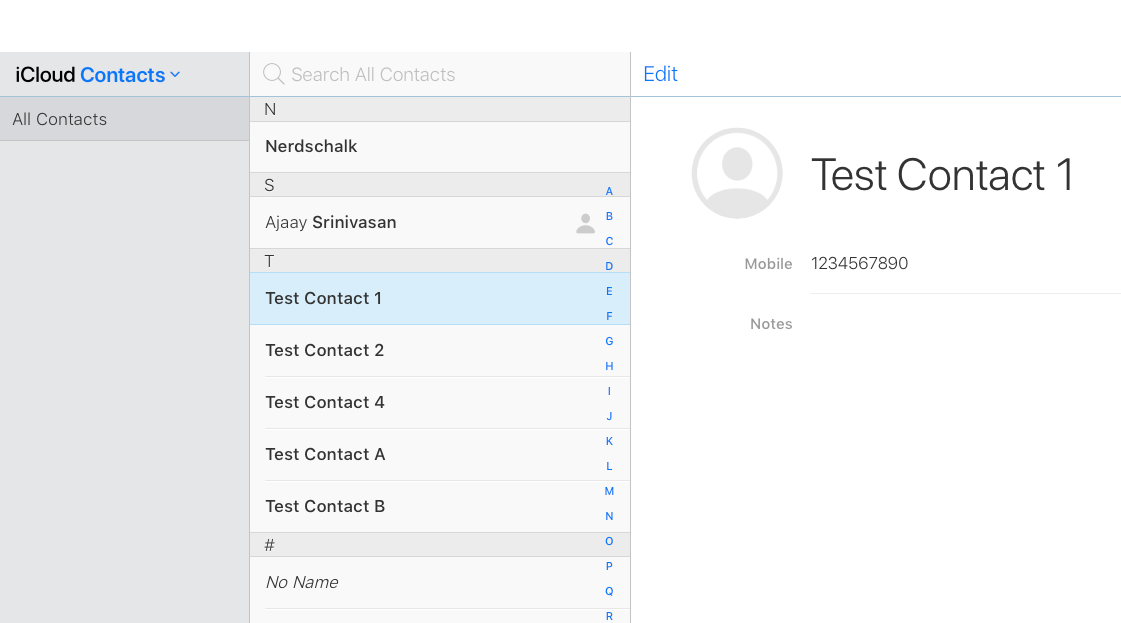Open the No Name contact

[302, 582]
